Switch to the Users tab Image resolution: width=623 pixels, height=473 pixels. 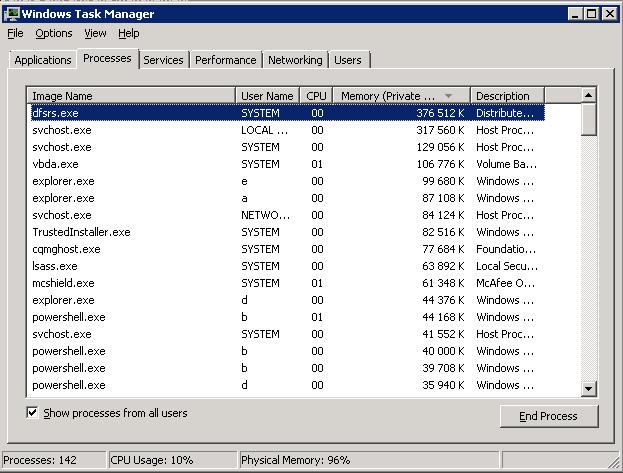(x=348, y=60)
